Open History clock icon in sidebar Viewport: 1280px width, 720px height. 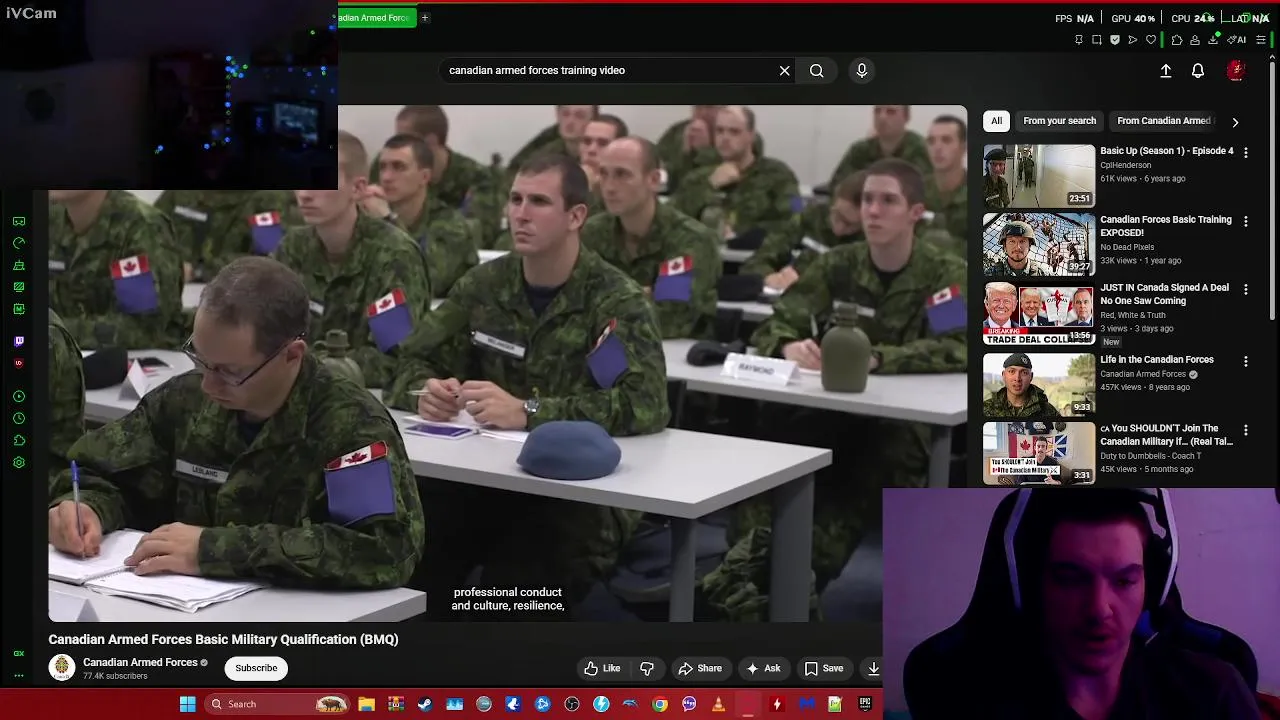tap(19, 419)
